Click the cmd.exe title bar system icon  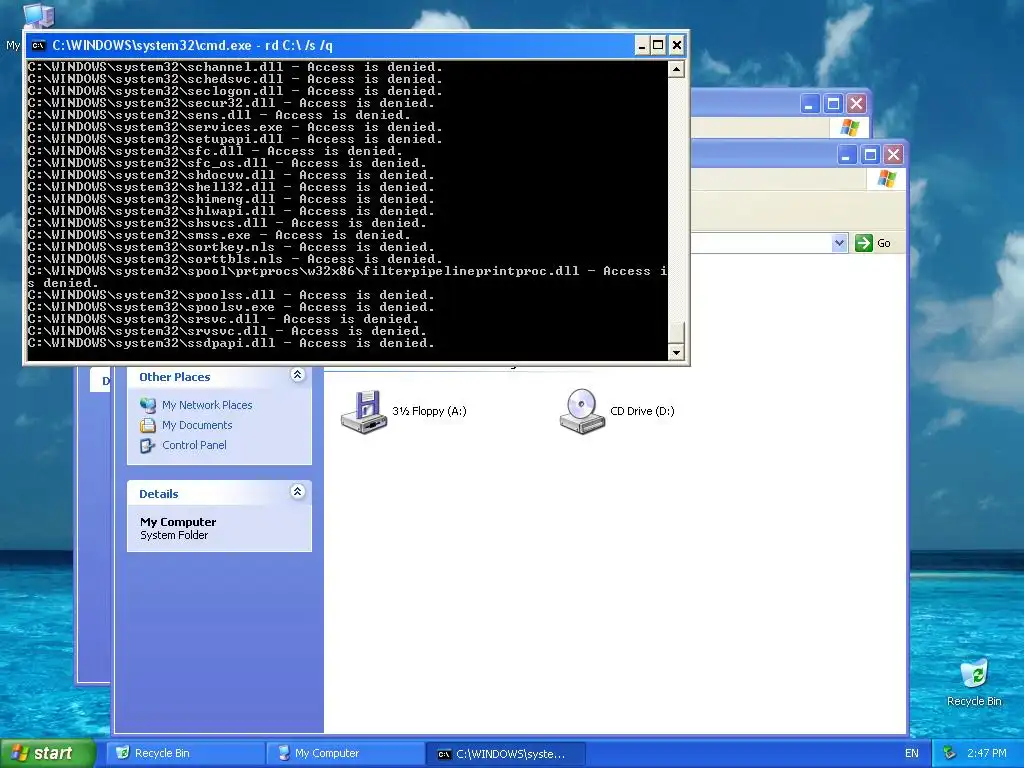(x=39, y=46)
